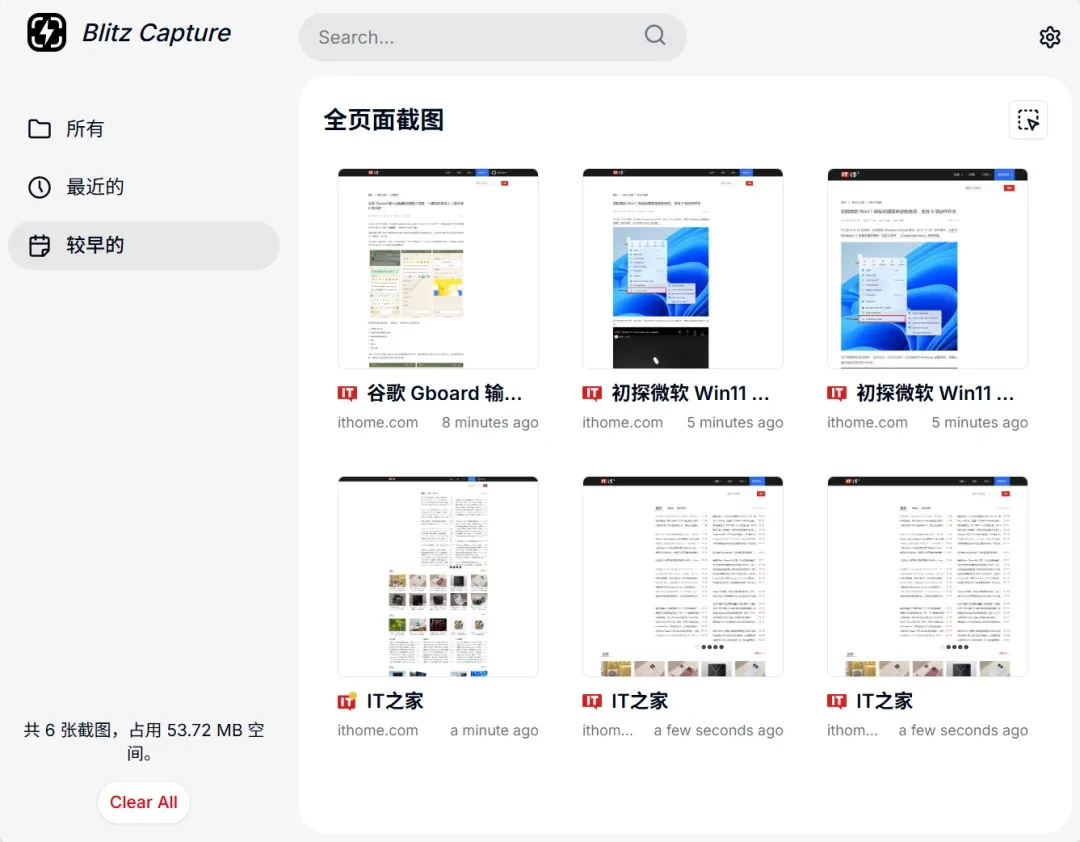Click the a minute ago timestamp
This screenshot has height=842, width=1080.
coord(494,730)
